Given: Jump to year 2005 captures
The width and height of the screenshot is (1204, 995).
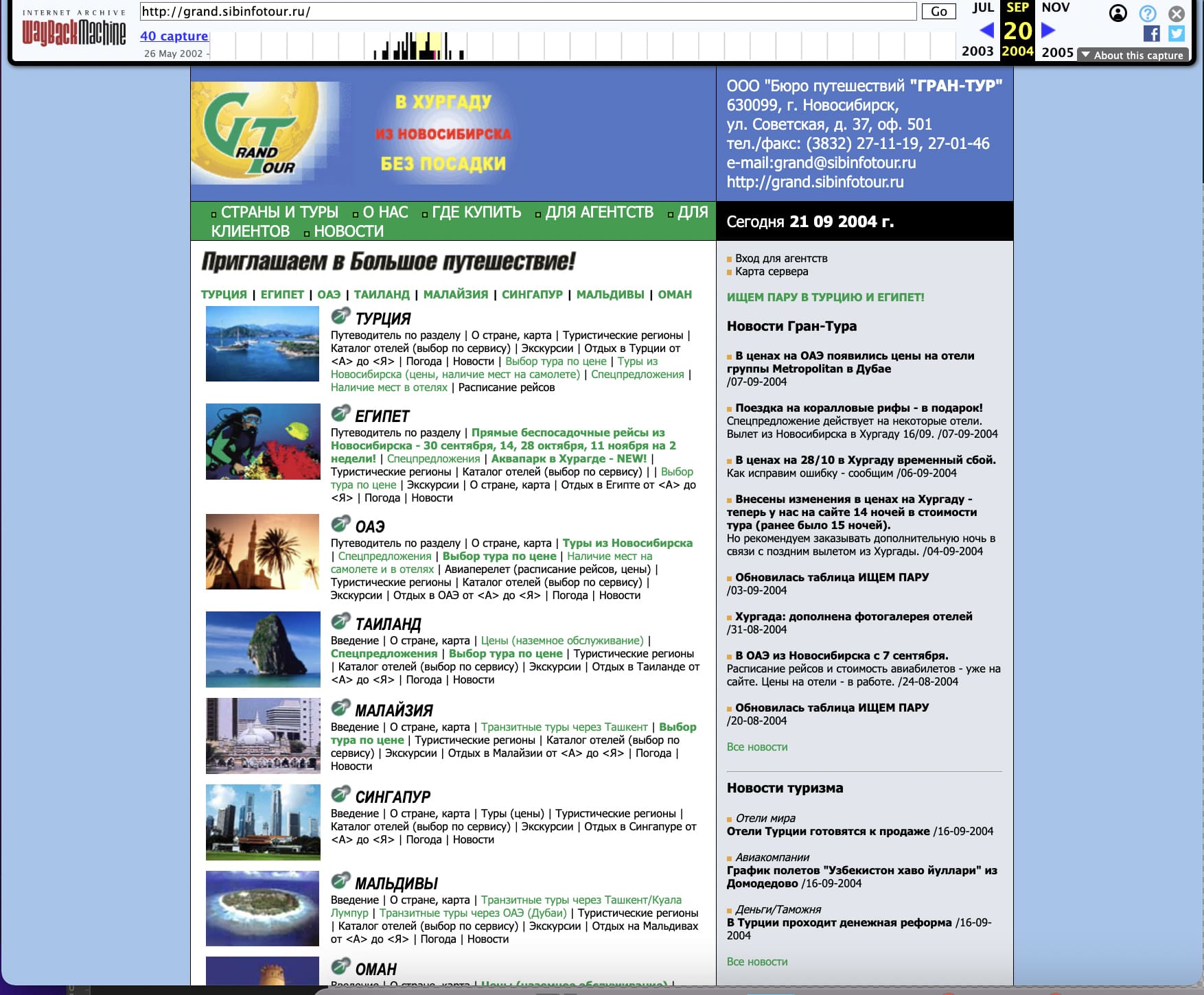Looking at the screenshot, I should 1057,52.
